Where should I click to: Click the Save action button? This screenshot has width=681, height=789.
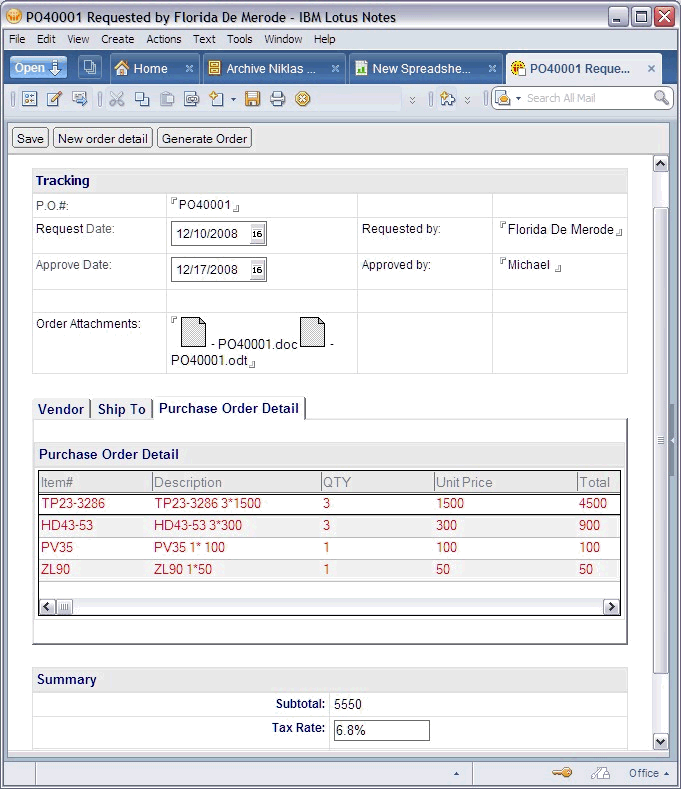pyautogui.click(x=30, y=138)
